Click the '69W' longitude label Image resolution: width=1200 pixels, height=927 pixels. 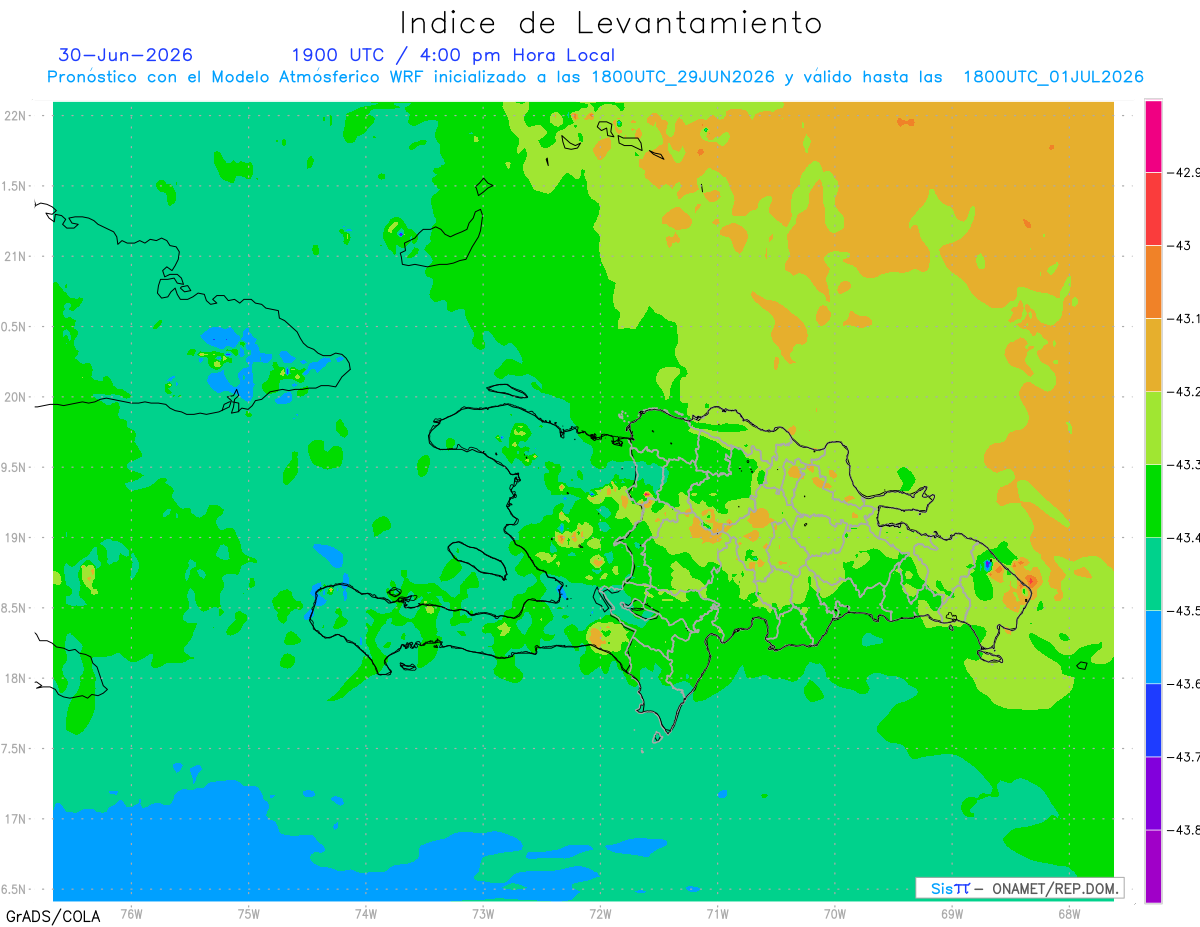952,913
